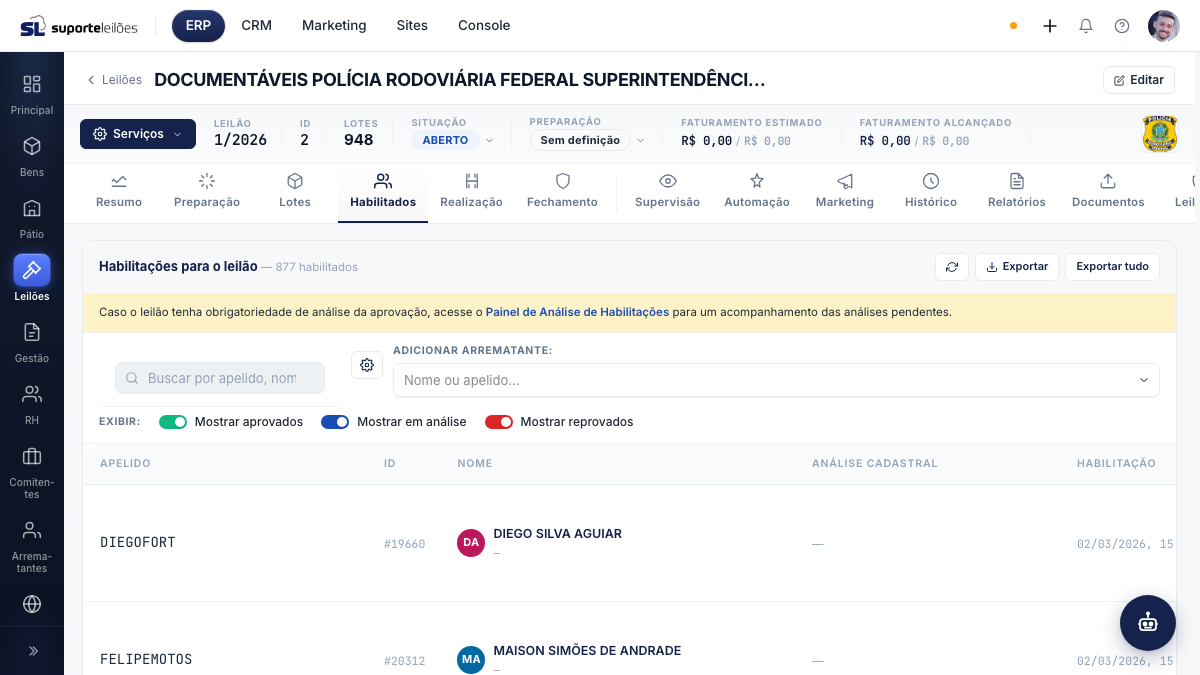
Task: Open notifications bell
Action: pos(1086,26)
